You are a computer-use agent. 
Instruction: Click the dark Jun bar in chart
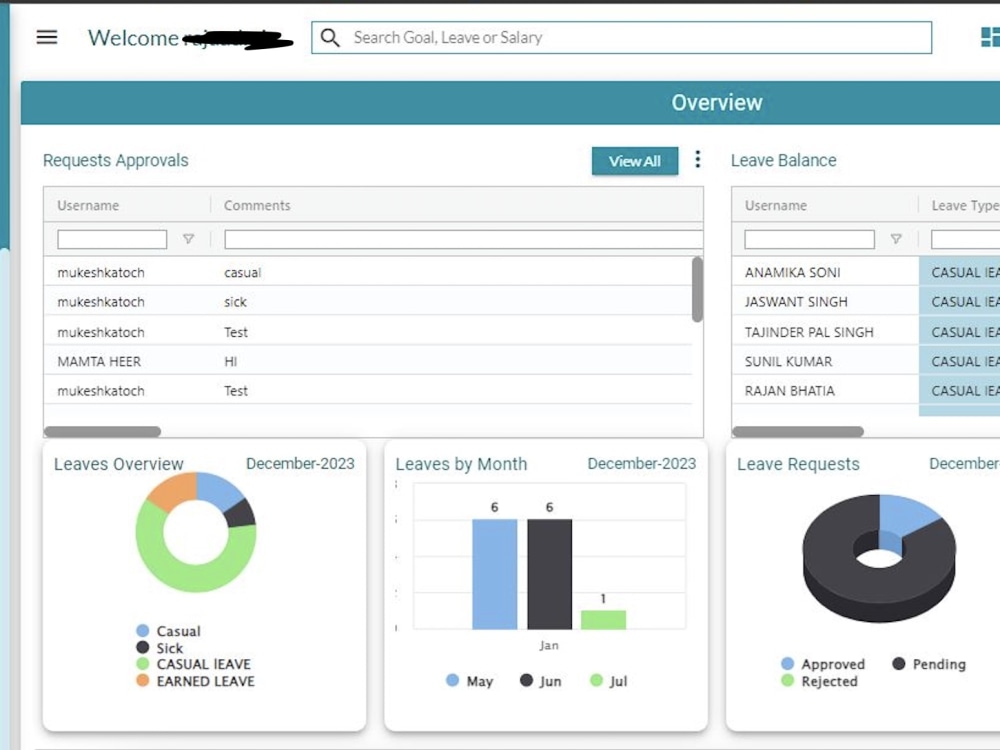coord(550,574)
